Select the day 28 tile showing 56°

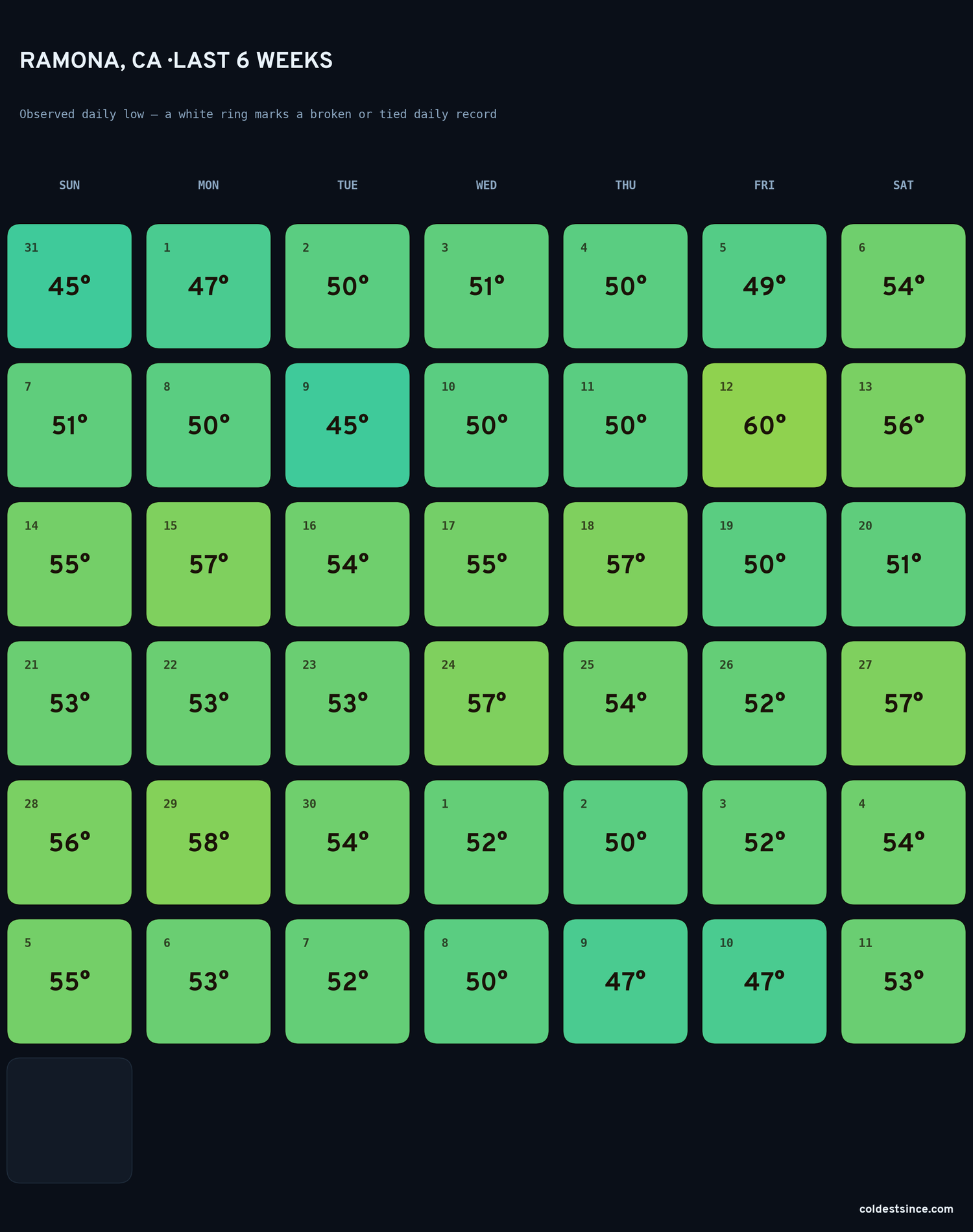tap(69, 842)
